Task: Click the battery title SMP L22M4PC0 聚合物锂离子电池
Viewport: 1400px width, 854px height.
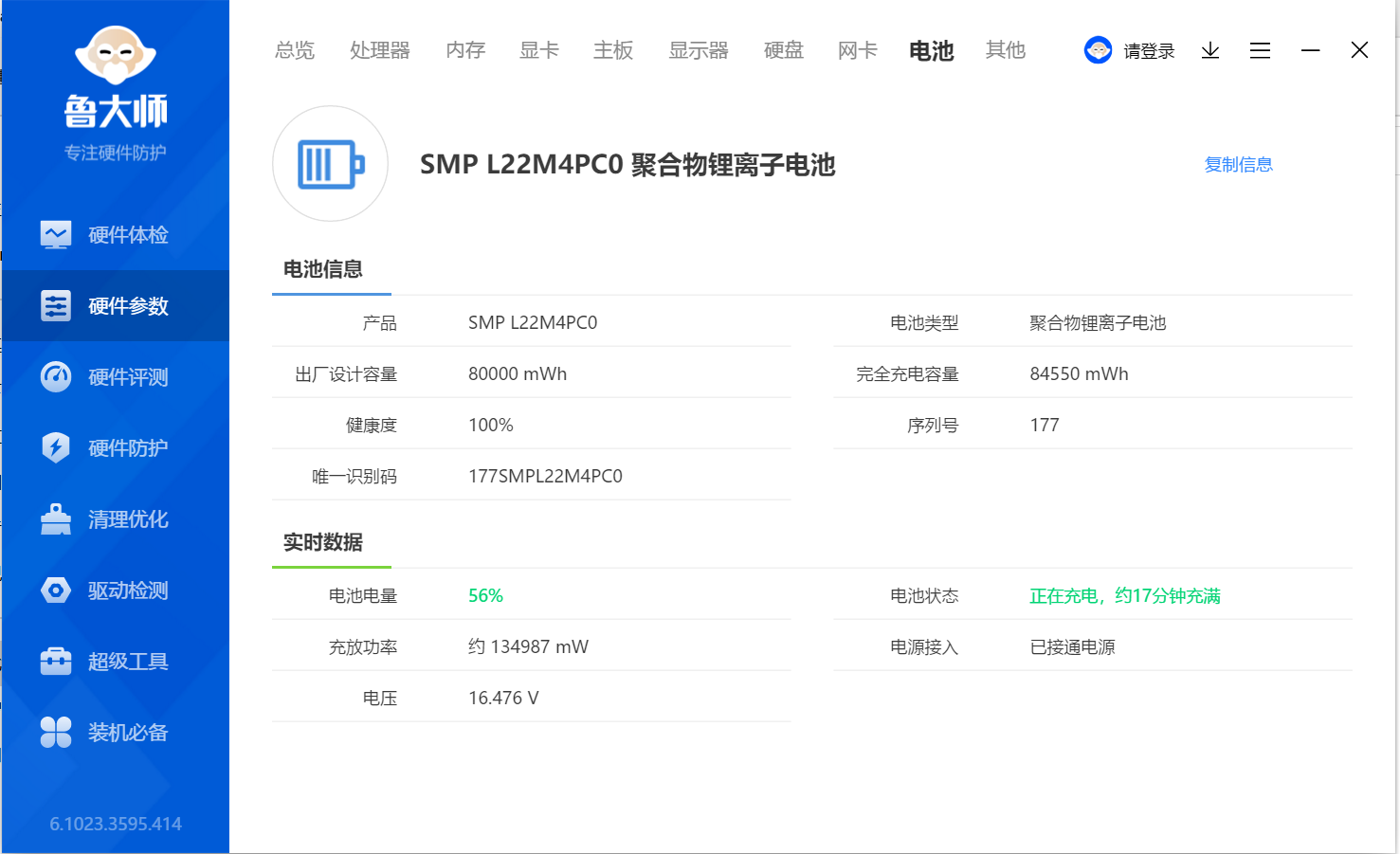Action: click(627, 165)
